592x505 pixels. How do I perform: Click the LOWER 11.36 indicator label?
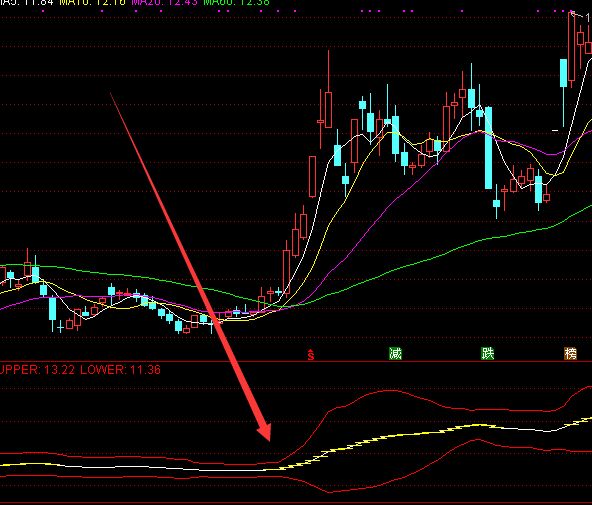point(120,370)
